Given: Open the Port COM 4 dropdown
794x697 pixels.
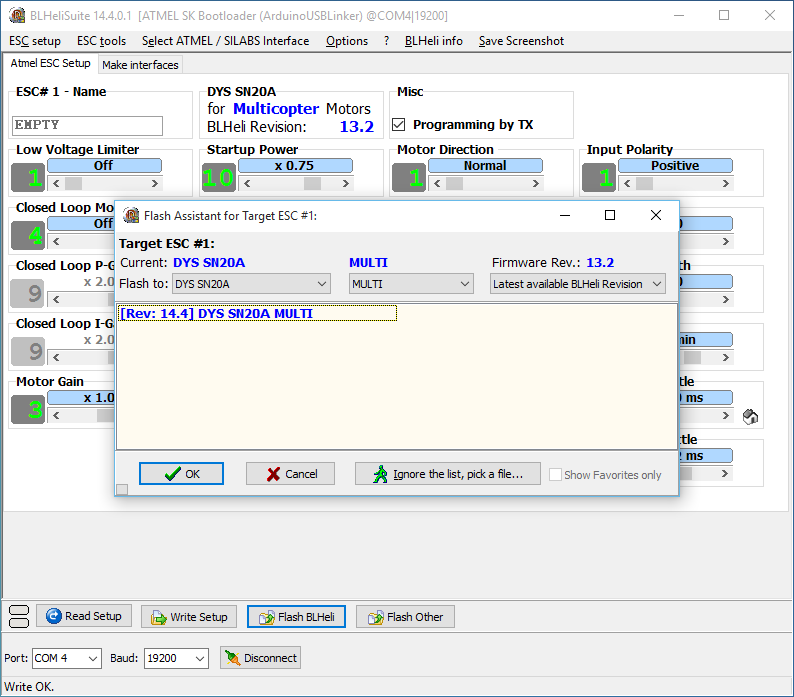Looking at the screenshot, I should click(67, 658).
